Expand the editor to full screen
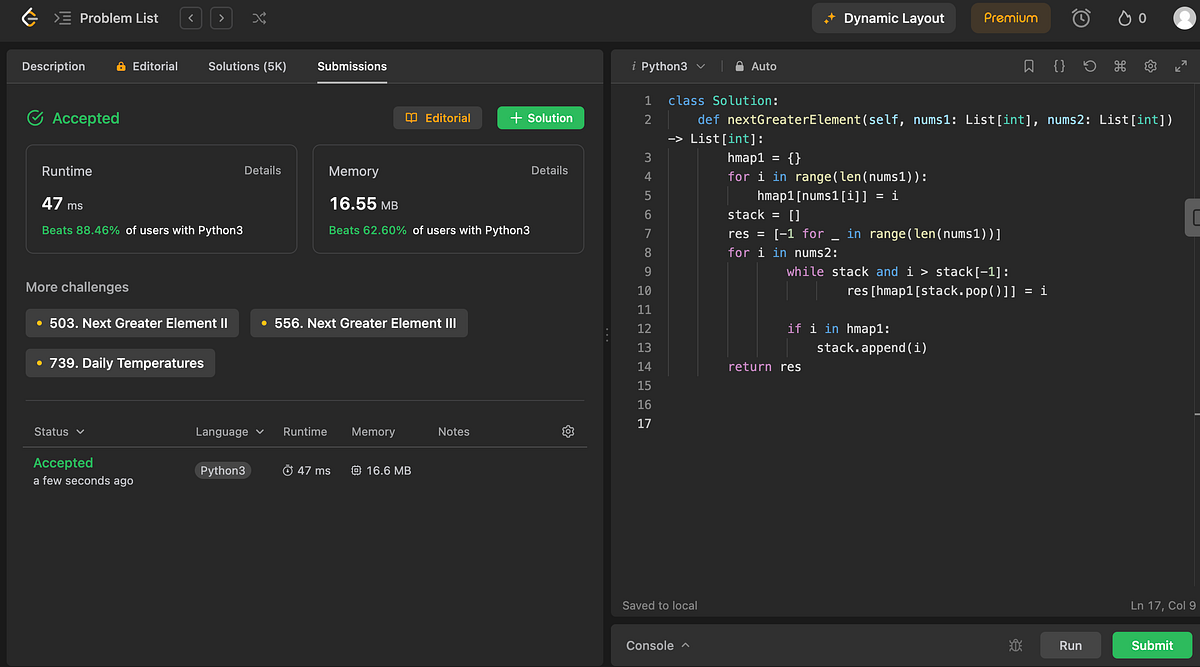The width and height of the screenshot is (1200, 667). tap(1181, 66)
